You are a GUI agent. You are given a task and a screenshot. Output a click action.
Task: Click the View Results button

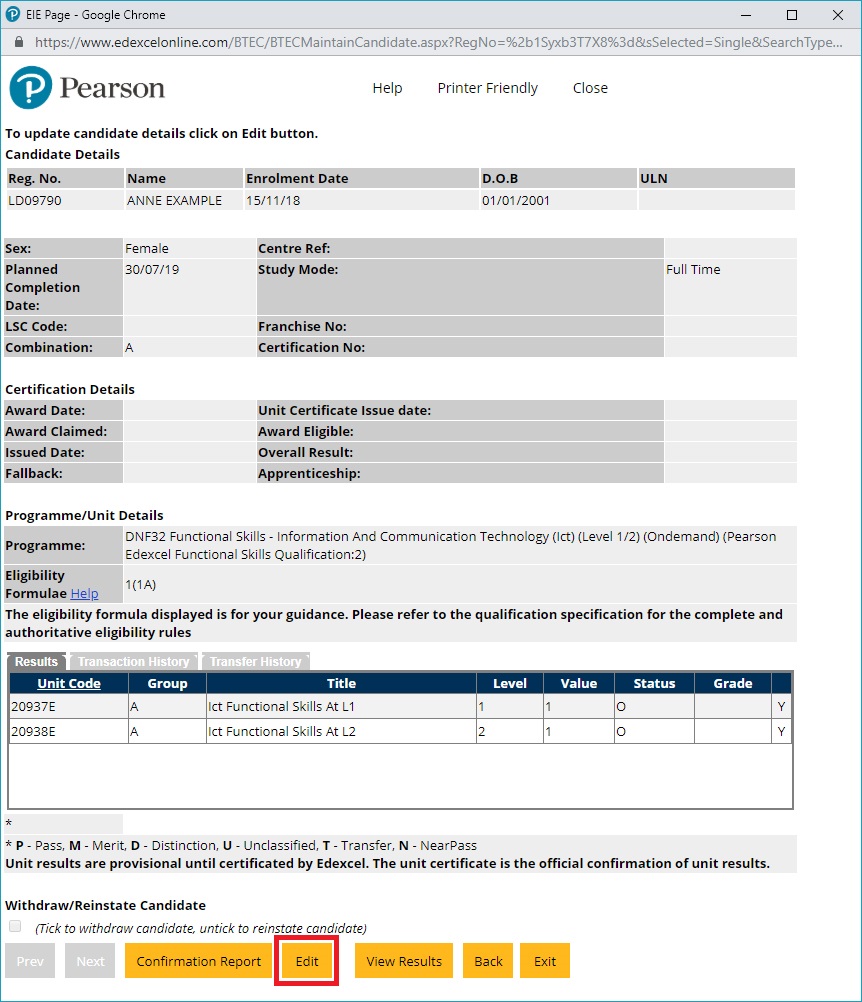[404, 961]
